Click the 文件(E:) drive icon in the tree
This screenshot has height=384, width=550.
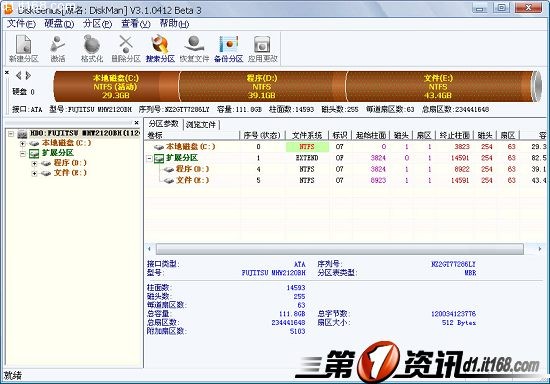[x=46, y=173]
